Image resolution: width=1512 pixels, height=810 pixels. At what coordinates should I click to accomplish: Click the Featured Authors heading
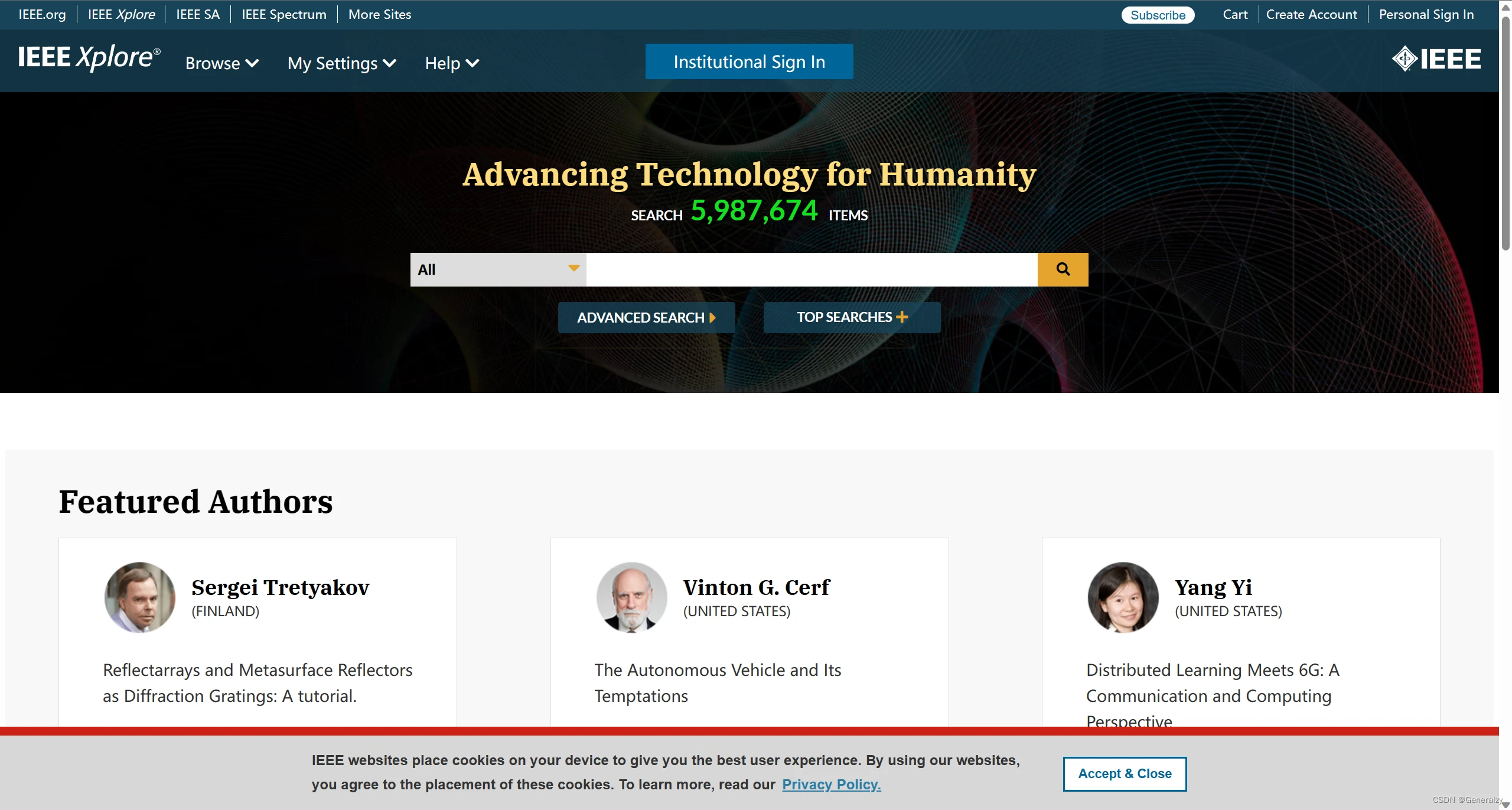pyautogui.click(x=195, y=502)
